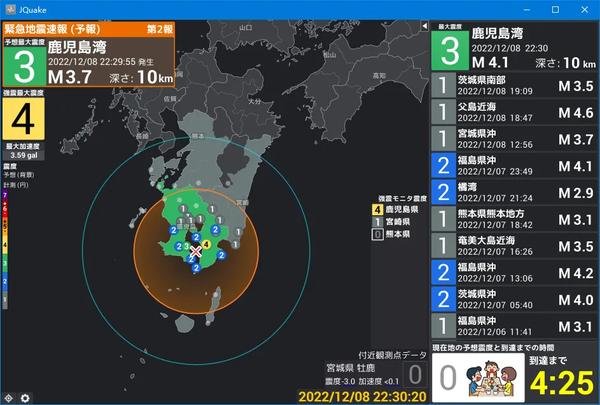Click the 付近観測点データ heading

coord(392,355)
